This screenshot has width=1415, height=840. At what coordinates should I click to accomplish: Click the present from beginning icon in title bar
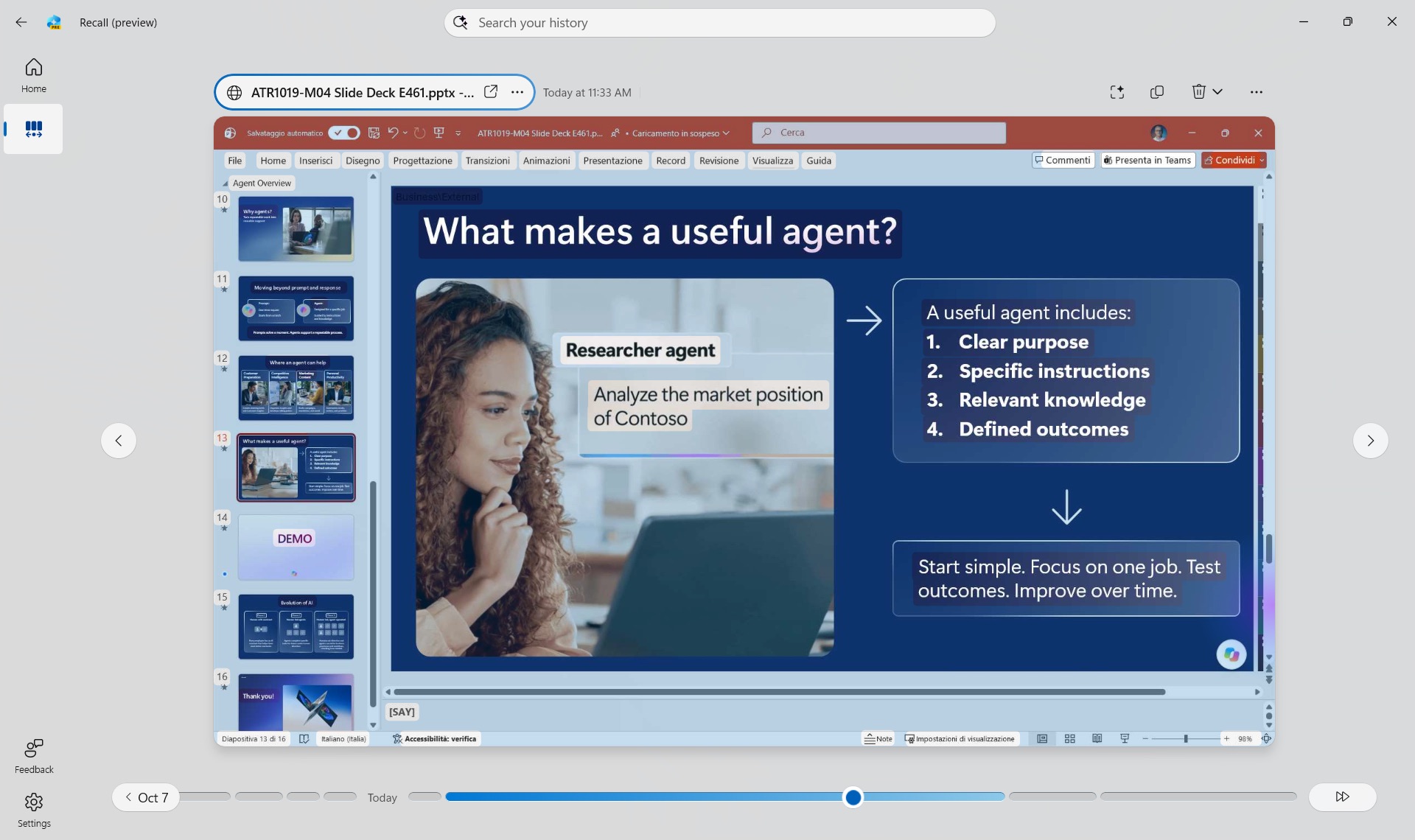[439, 133]
